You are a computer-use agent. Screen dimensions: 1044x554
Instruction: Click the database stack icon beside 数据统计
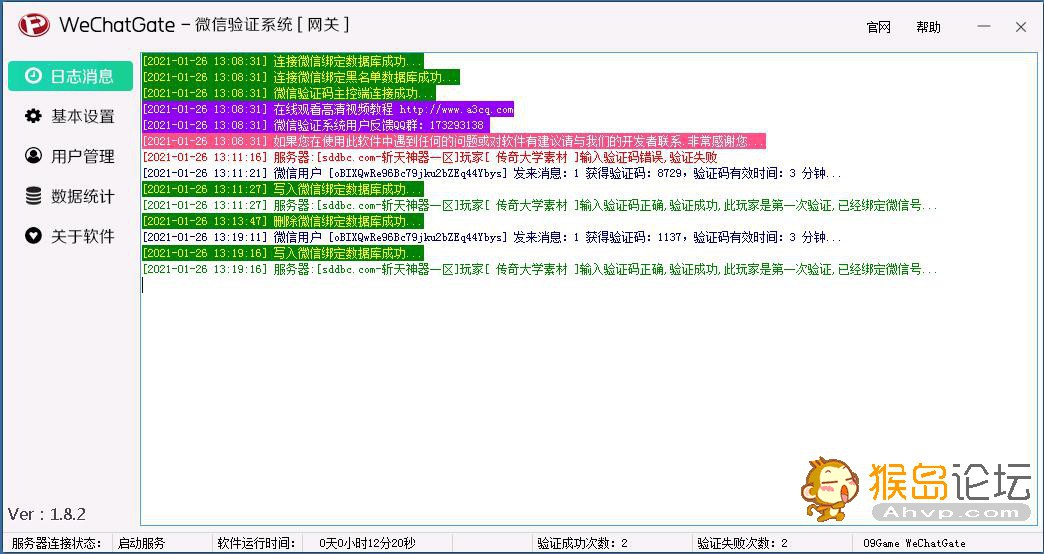33,196
